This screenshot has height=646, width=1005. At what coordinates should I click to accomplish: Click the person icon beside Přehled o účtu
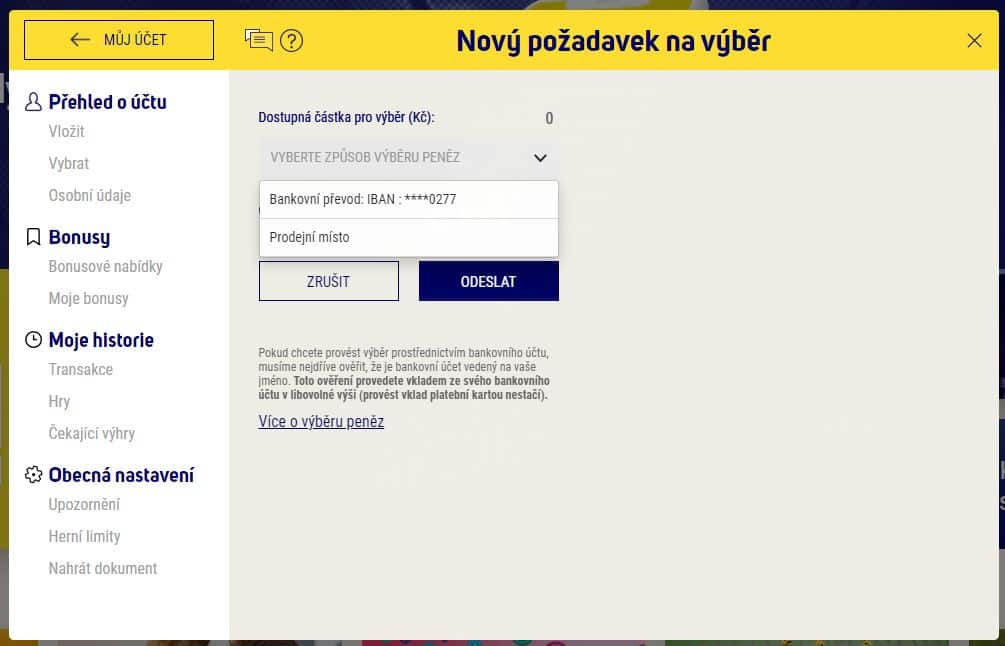[x=33, y=102]
